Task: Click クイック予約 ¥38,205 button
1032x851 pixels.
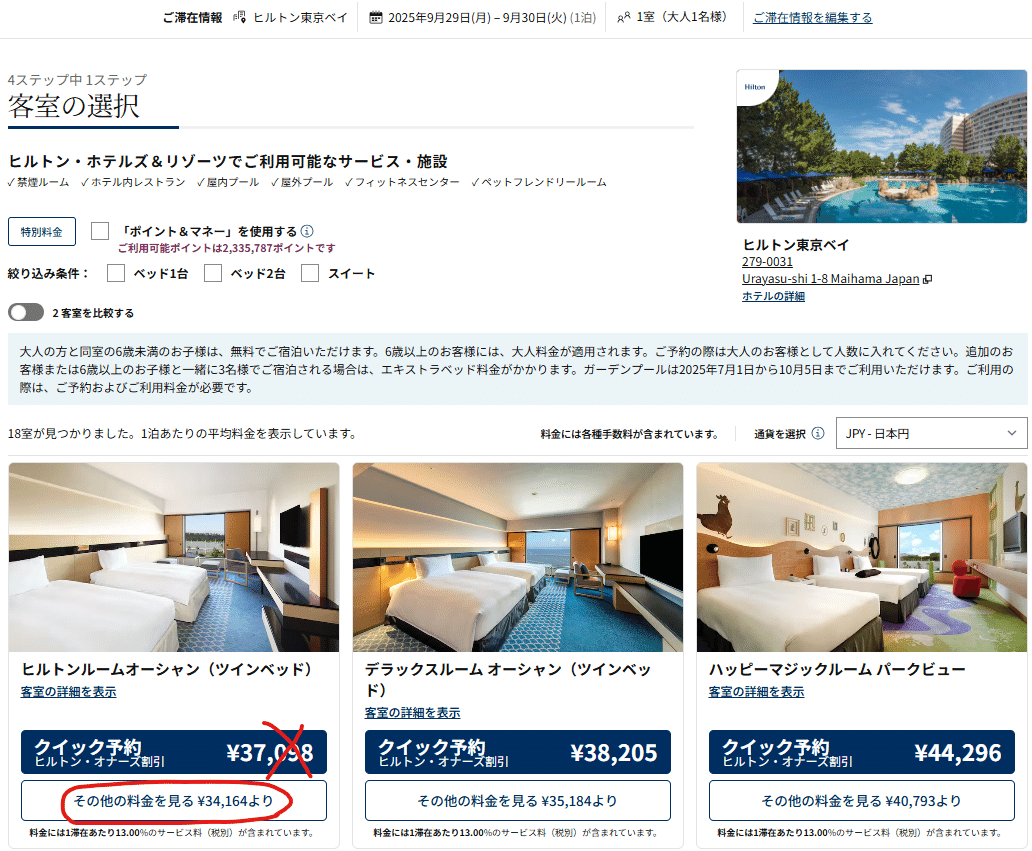Action: pyautogui.click(x=518, y=752)
